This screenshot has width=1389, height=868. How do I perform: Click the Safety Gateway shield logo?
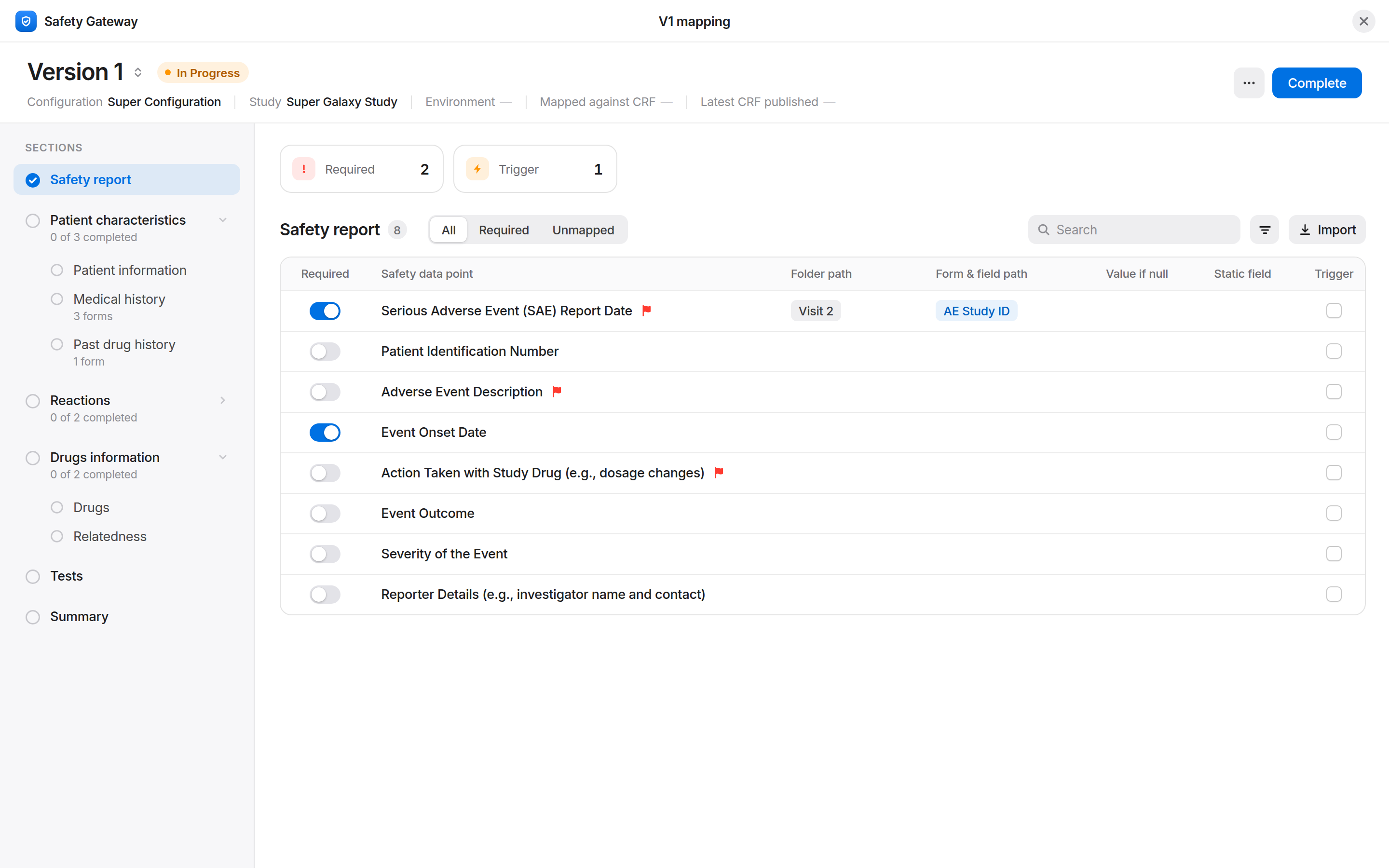click(x=26, y=21)
